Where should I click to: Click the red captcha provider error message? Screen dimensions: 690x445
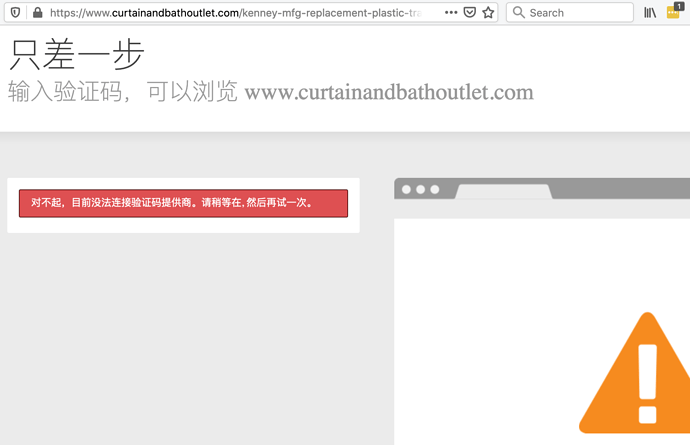click(x=184, y=203)
